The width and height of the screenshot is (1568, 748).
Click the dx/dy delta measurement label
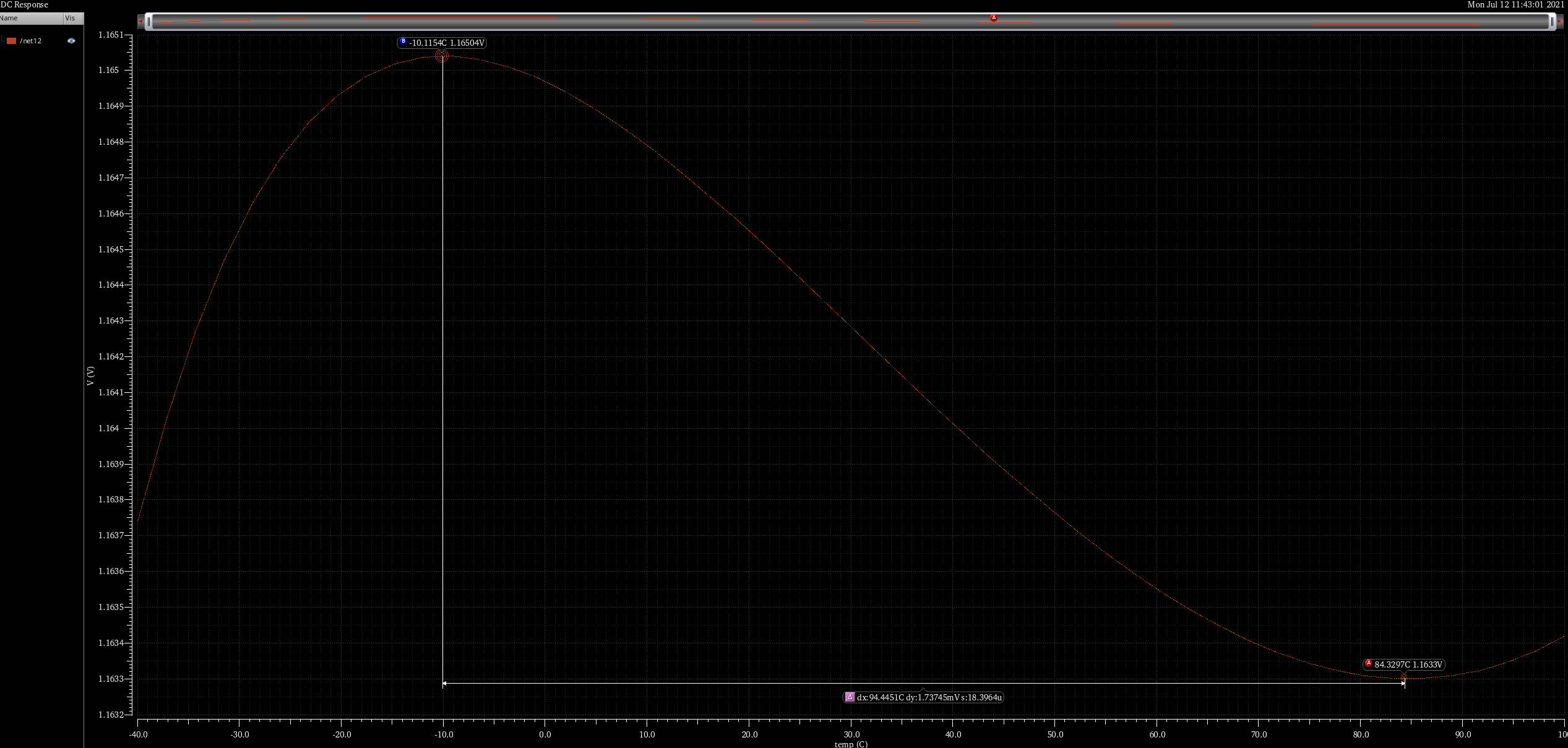[x=929, y=697]
